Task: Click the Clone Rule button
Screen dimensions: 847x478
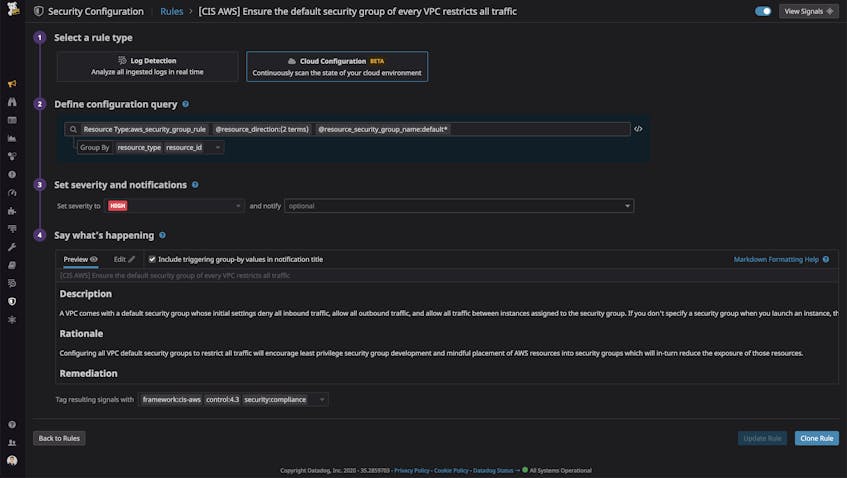Action: [816, 438]
